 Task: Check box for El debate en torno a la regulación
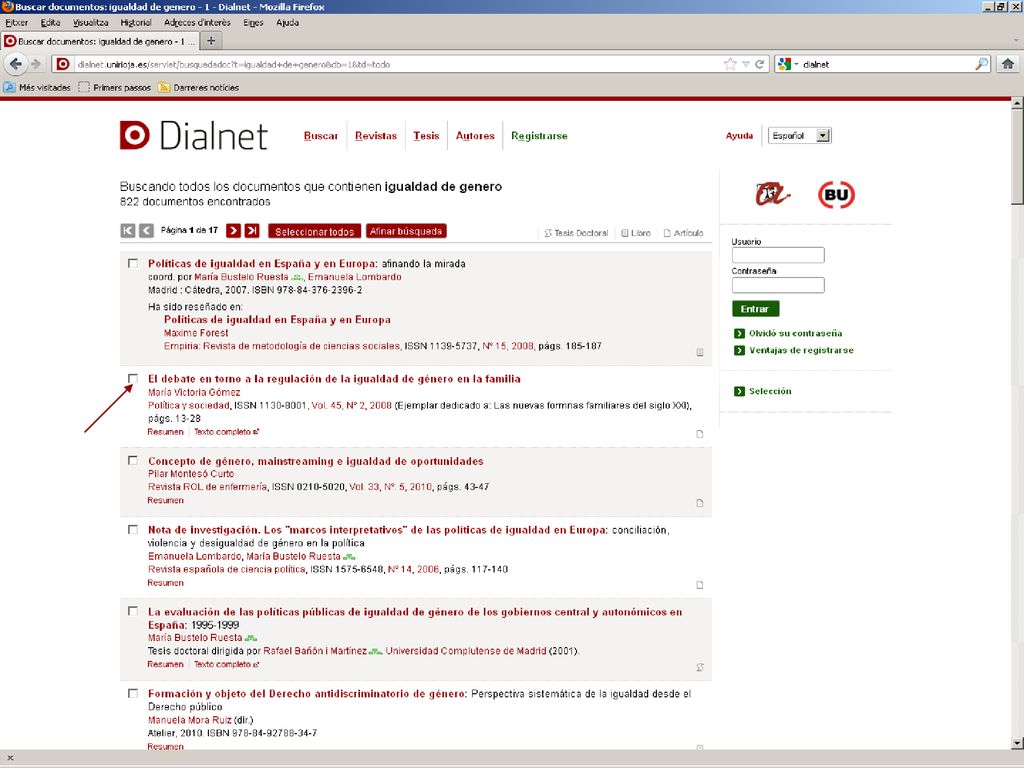click(133, 378)
